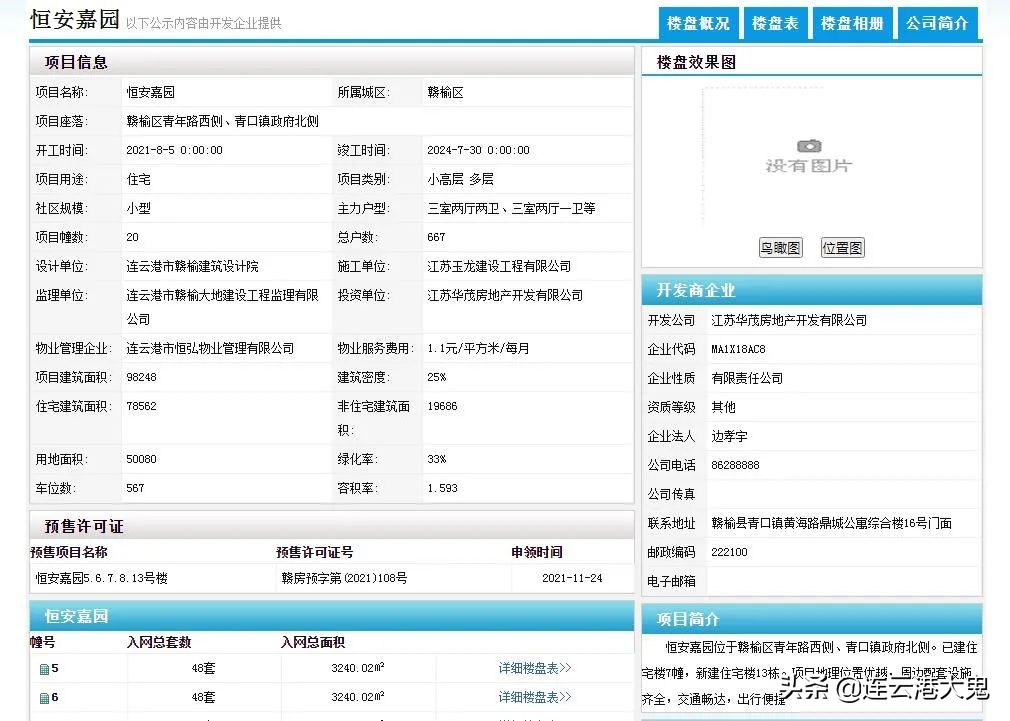Open the 楼盘相册 tab
The width and height of the screenshot is (1010, 721).
tap(851, 23)
